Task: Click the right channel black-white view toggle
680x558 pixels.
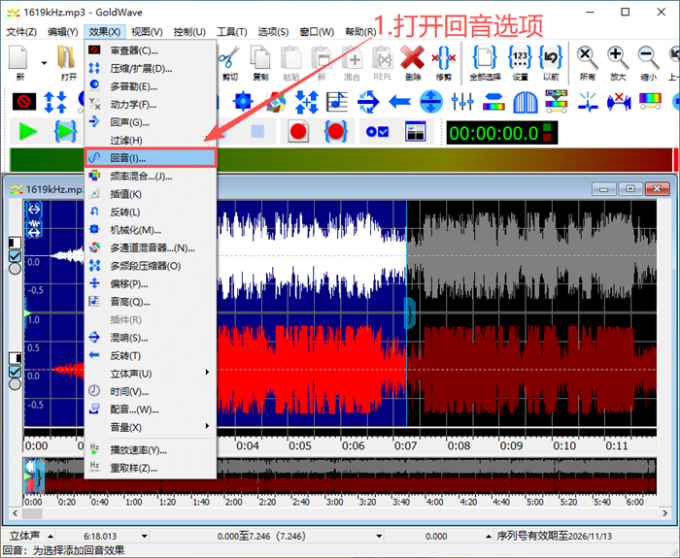Action: (x=15, y=358)
